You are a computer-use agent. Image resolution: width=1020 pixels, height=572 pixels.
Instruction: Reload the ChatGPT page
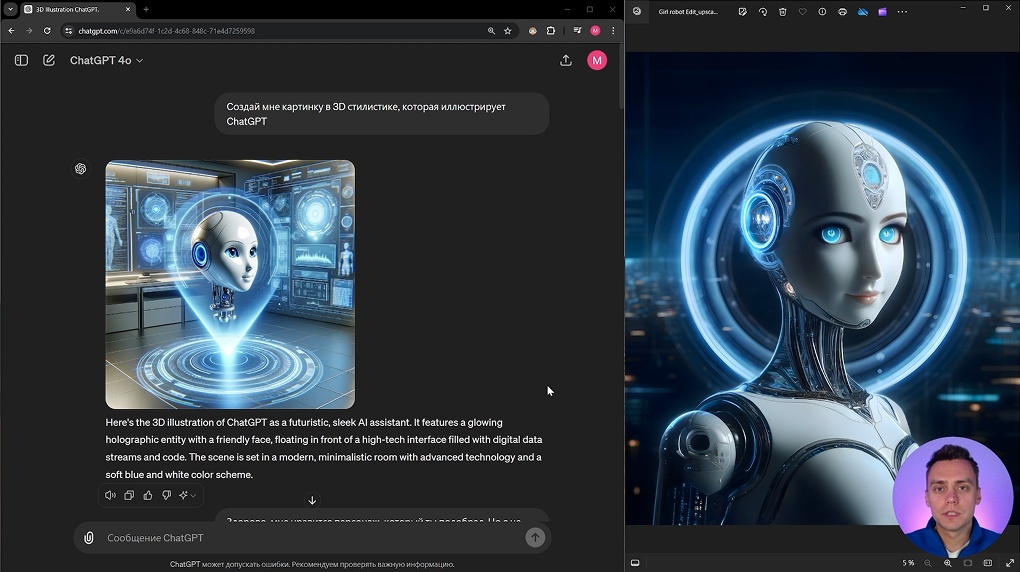(47, 31)
